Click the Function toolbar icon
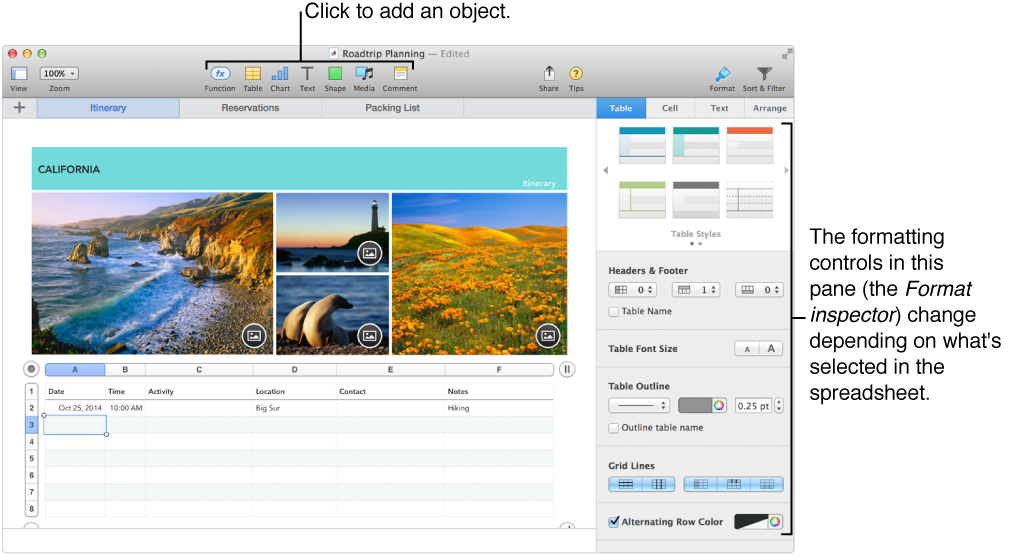This screenshot has width=1016, height=558. [x=220, y=74]
